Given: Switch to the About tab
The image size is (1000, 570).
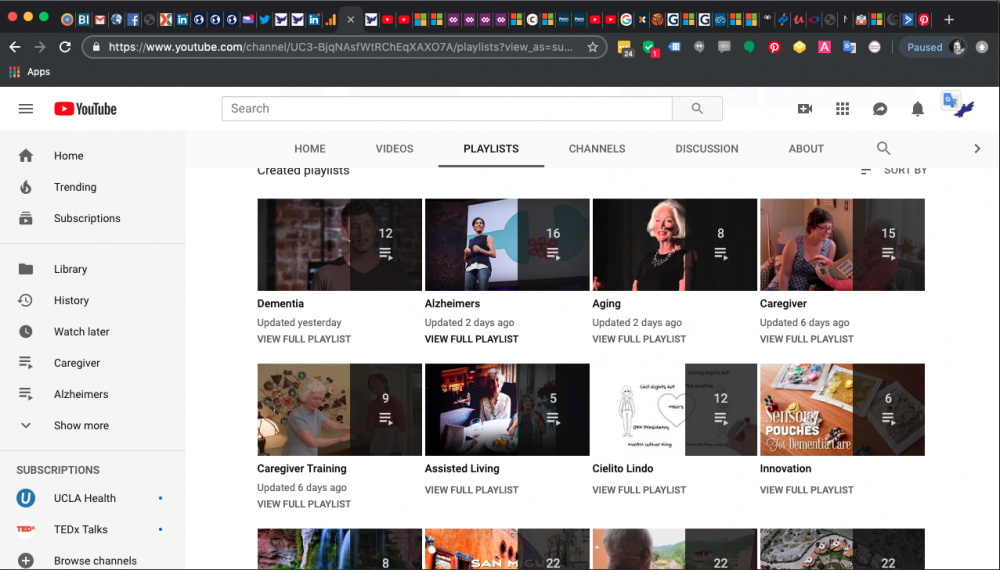Looking at the screenshot, I should click(x=806, y=149).
